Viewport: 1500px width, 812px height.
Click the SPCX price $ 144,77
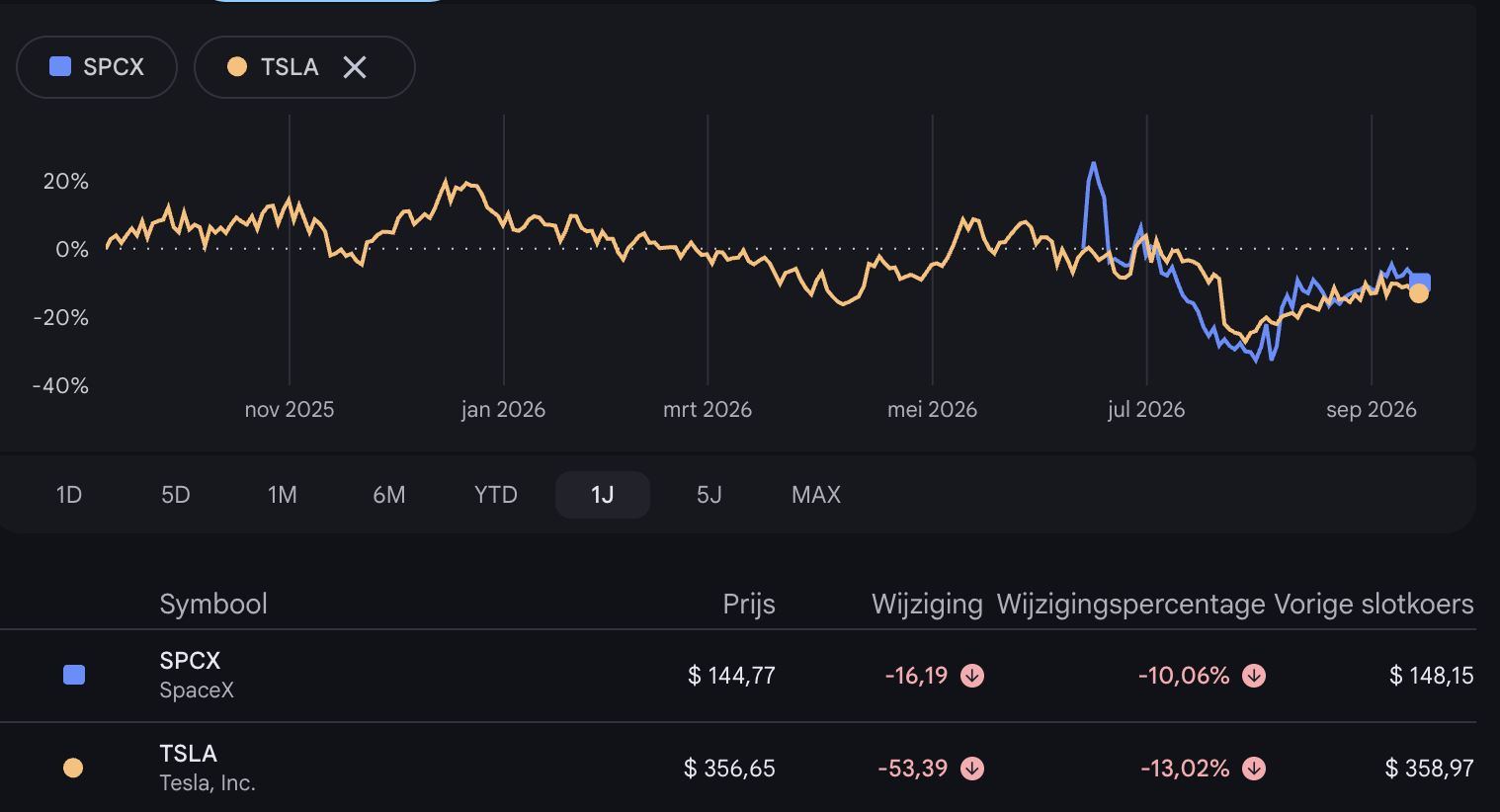[731, 676]
